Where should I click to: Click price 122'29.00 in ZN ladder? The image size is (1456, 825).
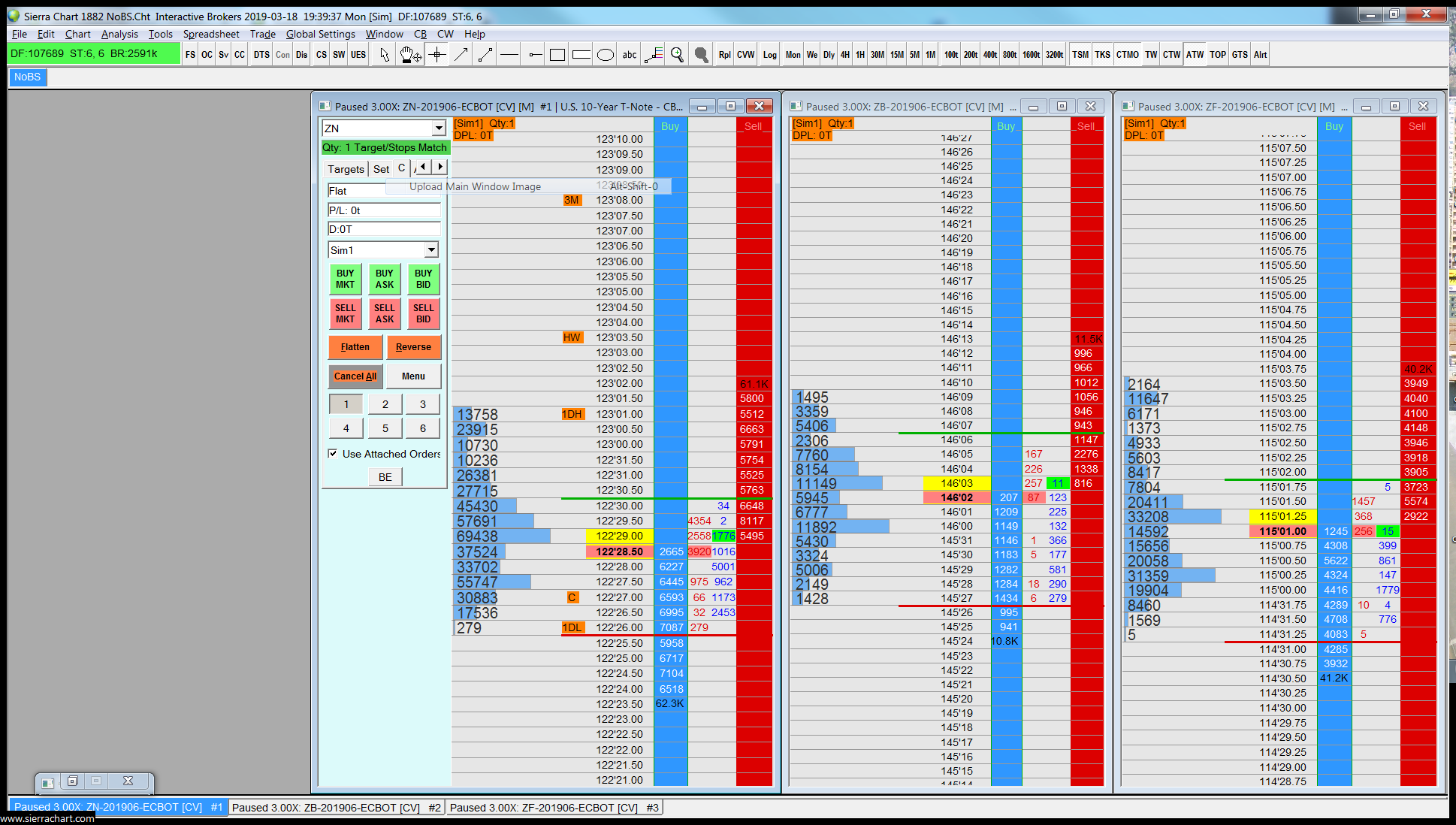coord(620,536)
